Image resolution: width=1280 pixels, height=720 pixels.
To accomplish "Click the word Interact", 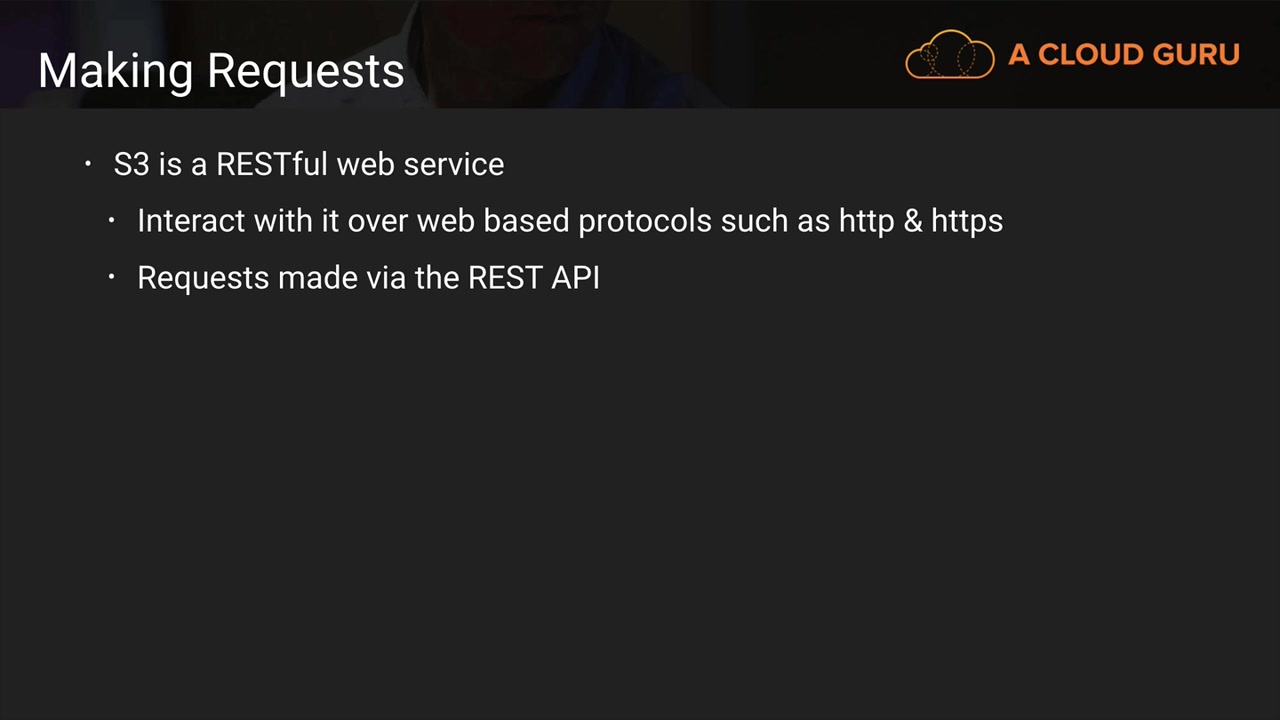I will [x=191, y=221].
